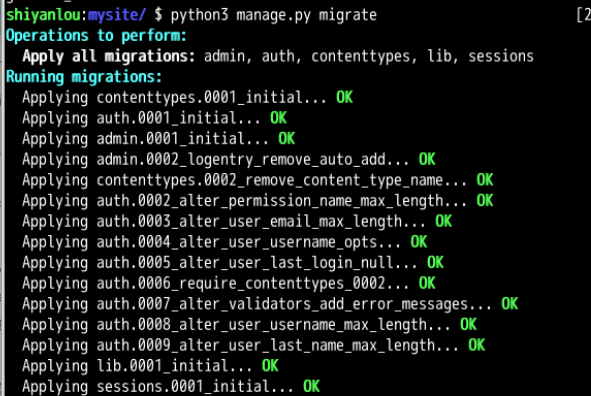Image resolution: width=591 pixels, height=396 pixels.
Task: Click the command 'python3 manage.py migrate'
Action: (x=274, y=15)
